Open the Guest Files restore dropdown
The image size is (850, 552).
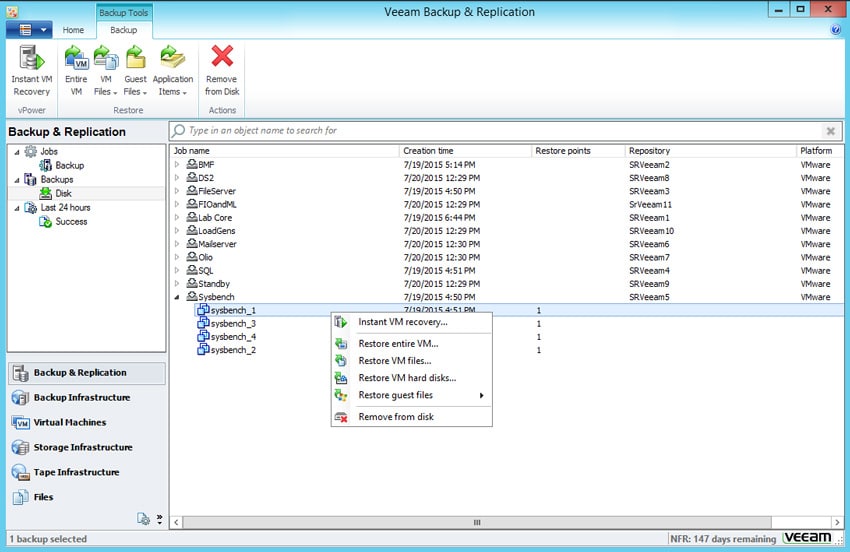(135, 71)
